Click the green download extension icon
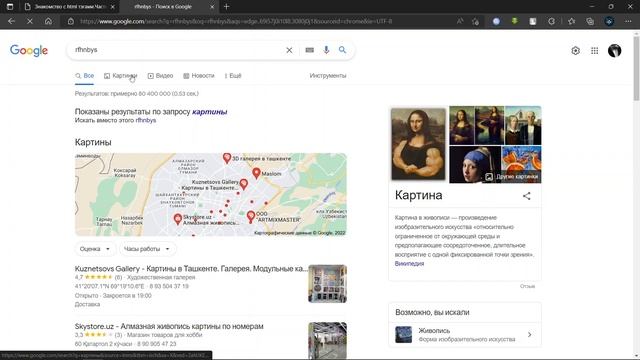The width and height of the screenshot is (640, 360). [514, 21]
